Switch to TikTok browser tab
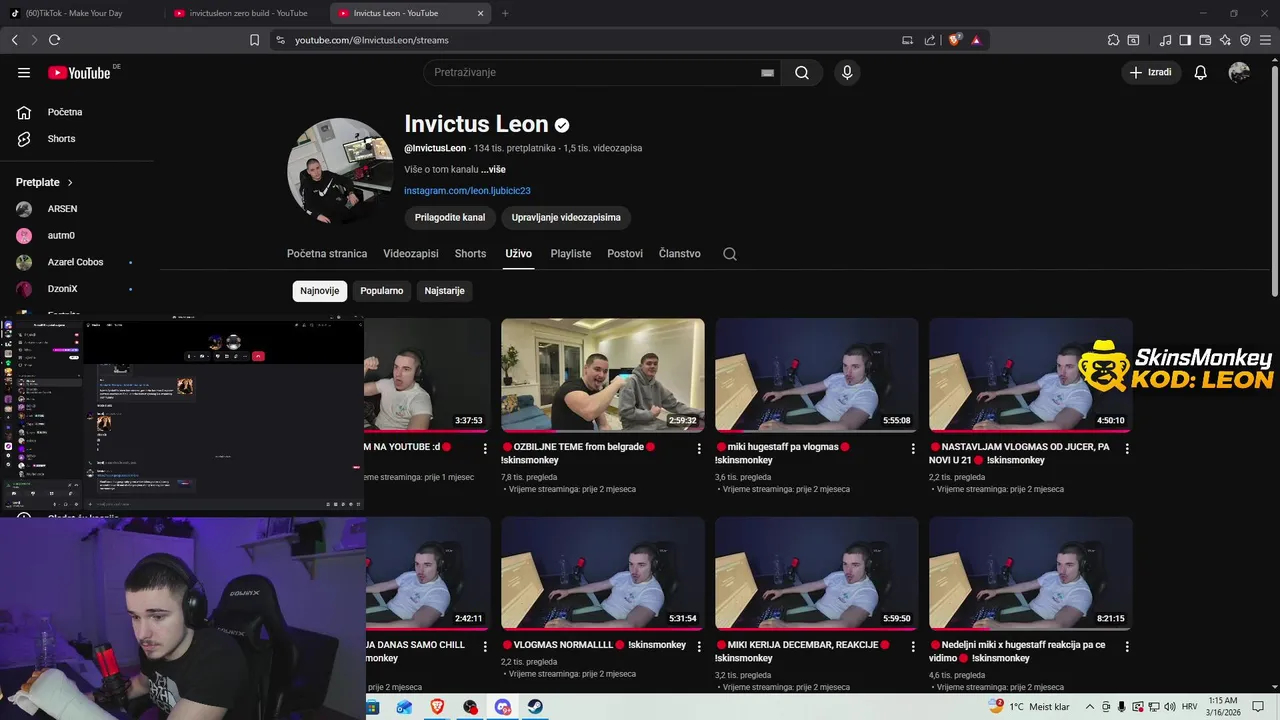The image size is (1280, 720). click(80, 13)
